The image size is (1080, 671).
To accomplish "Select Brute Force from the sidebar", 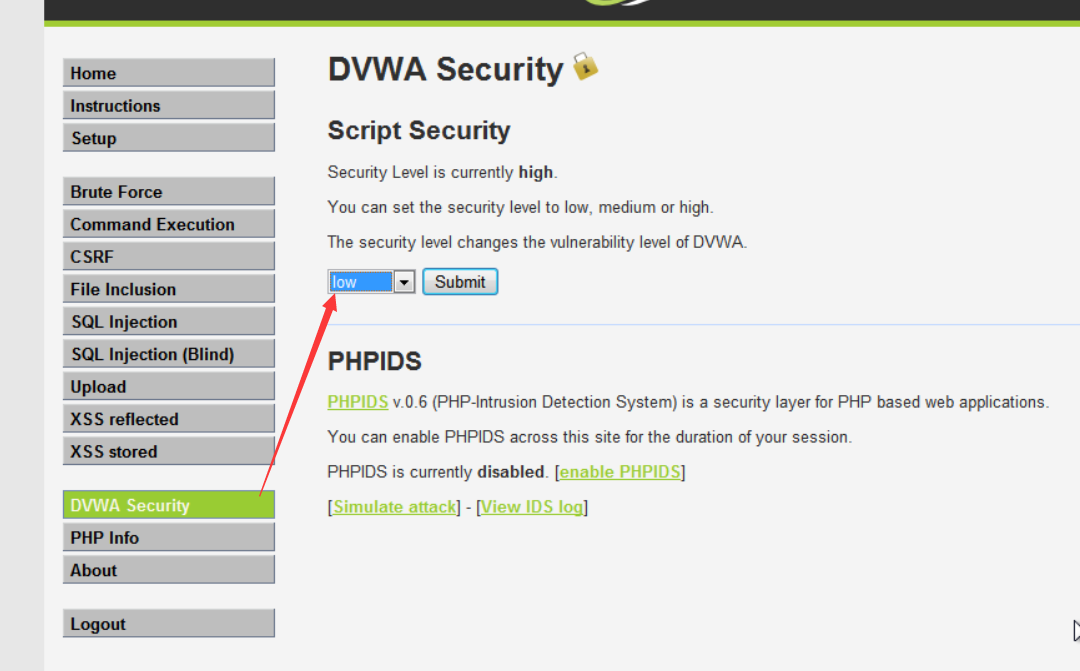I will (168, 192).
